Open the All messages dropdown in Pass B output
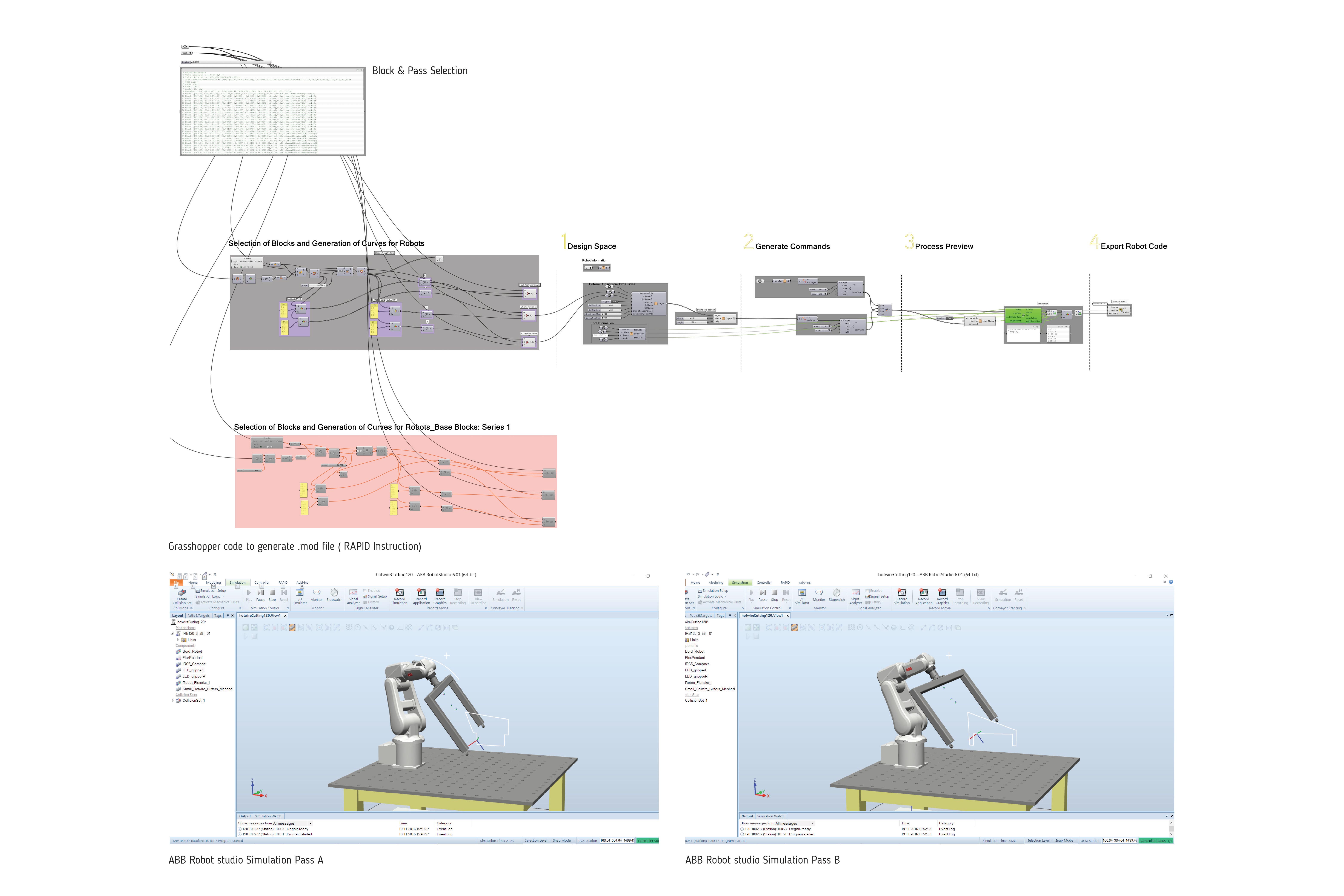This screenshot has height=896, width=1344. pyautogui.click(x=795, y=823)
